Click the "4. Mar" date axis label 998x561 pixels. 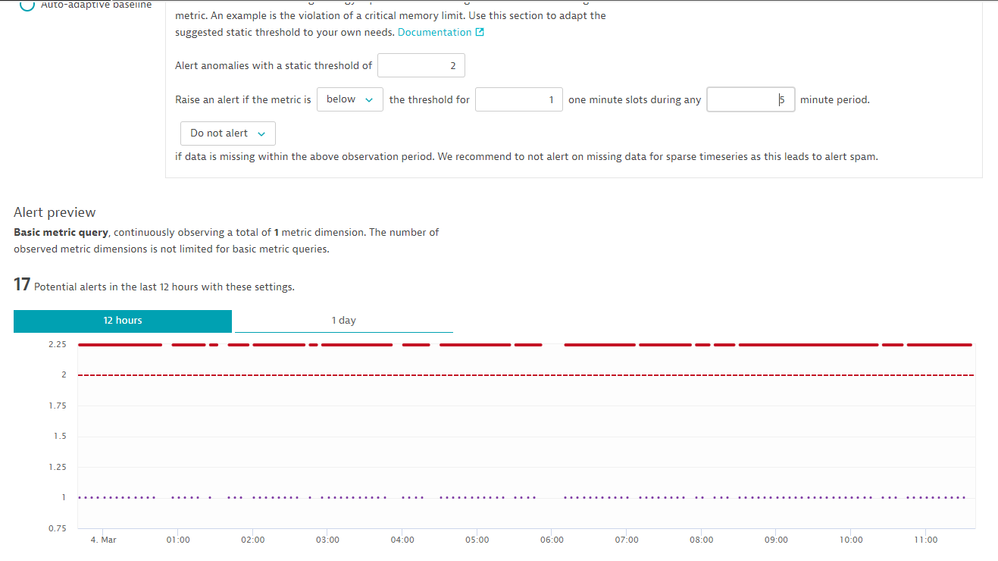point(103,540)
